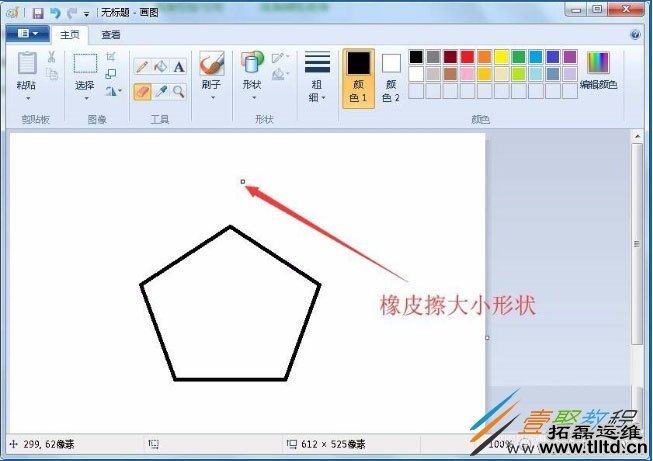Expand the Shapes dropdown arrow
The height and width of the screenshot is (461, 653).
click(254, 98)
